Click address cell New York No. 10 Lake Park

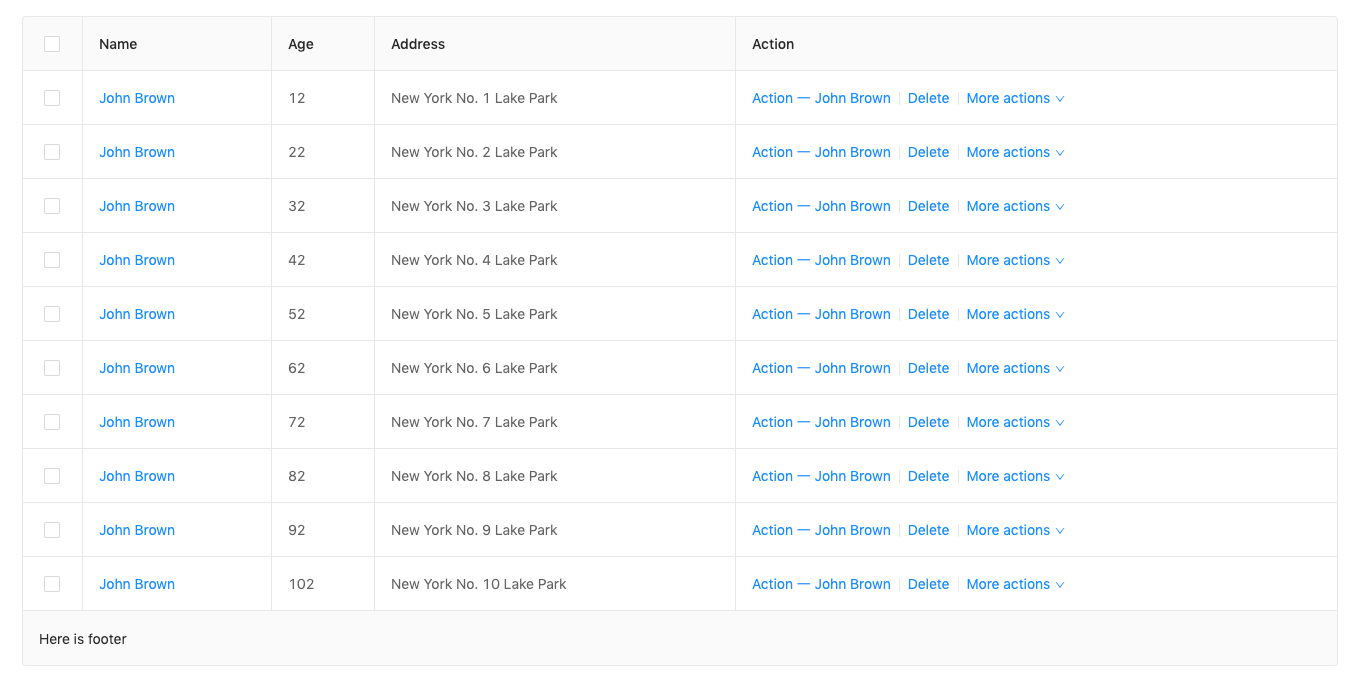[x=478, y=584]
